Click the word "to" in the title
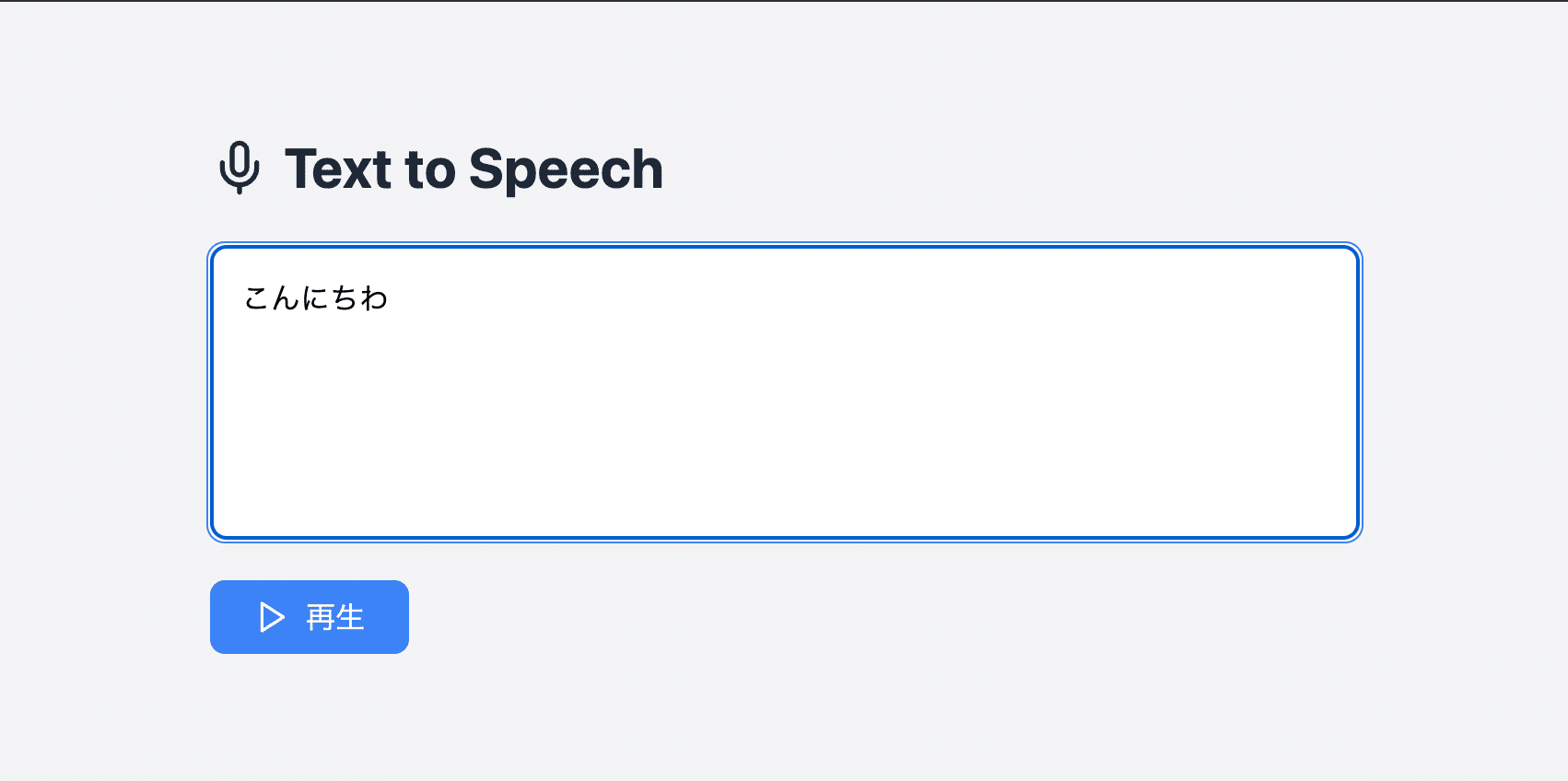1568x781 pixels. click(x=430, y=170)
